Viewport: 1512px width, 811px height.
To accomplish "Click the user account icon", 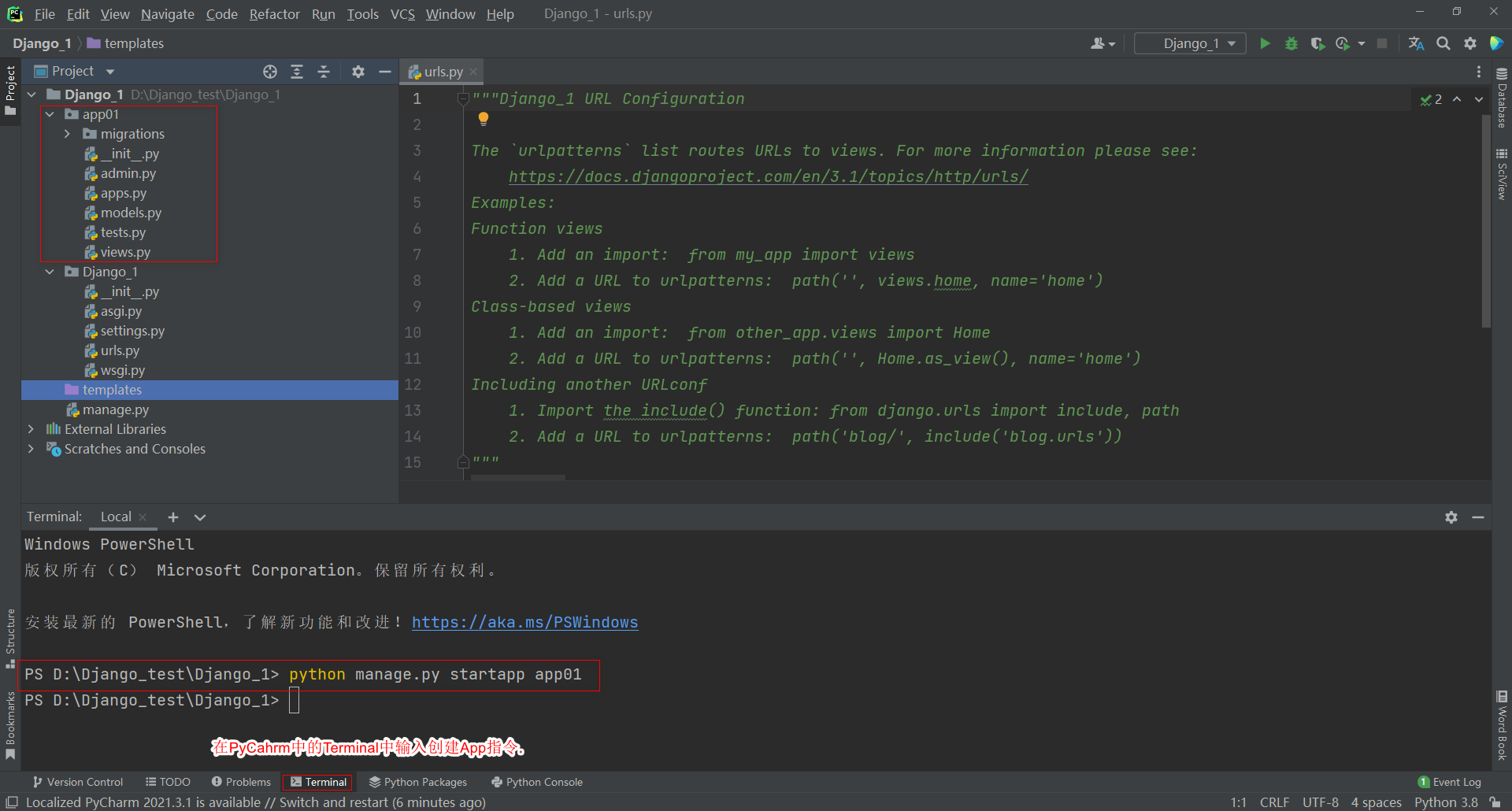I will (1102, 43).
